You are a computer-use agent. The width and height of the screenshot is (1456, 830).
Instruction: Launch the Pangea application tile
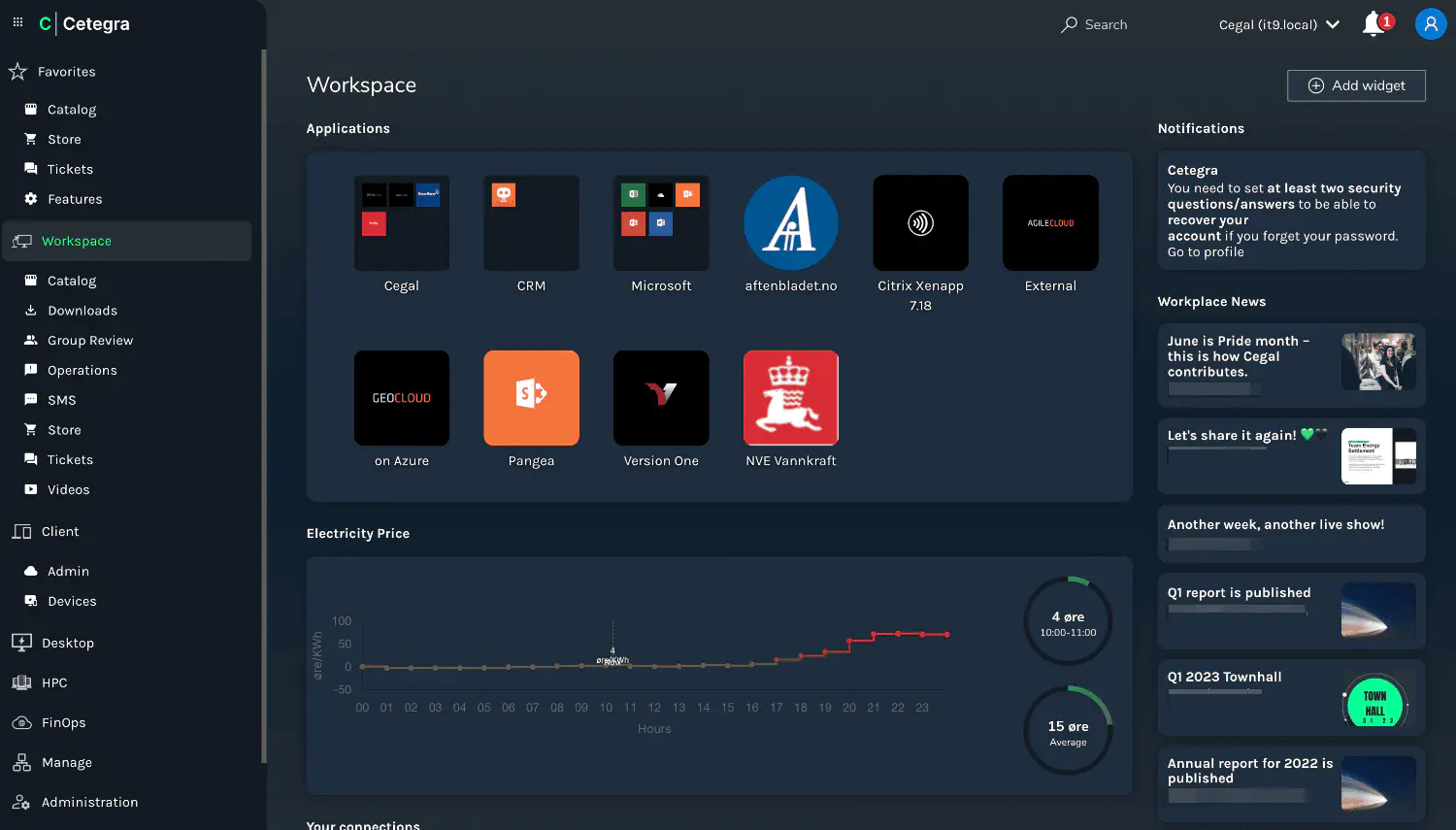[531, 398]
